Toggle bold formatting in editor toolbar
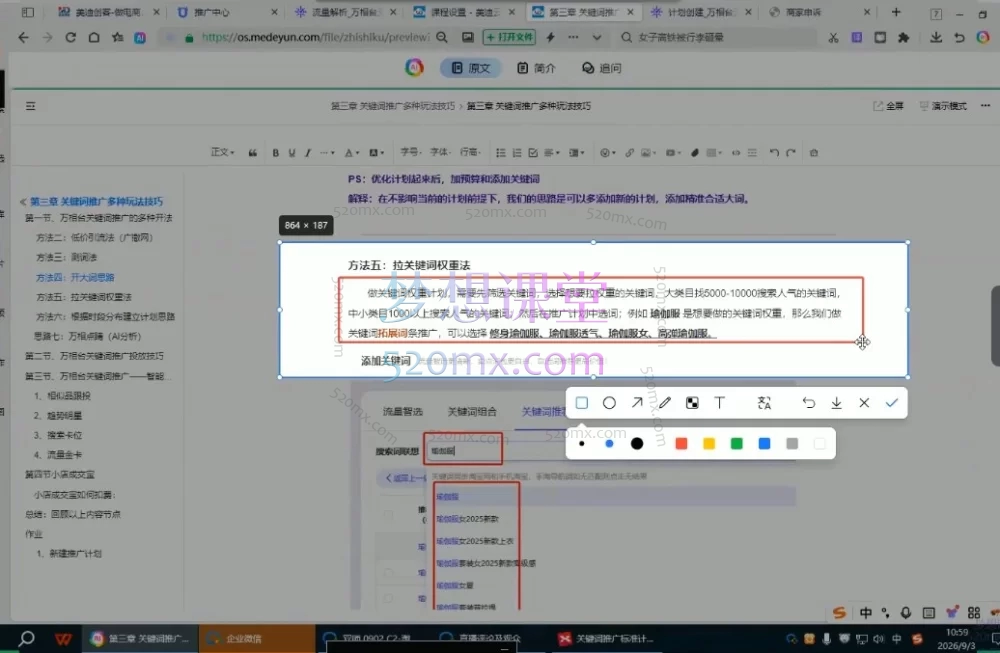This screenshot has width=1000, height=653. (x=276, y=153)
